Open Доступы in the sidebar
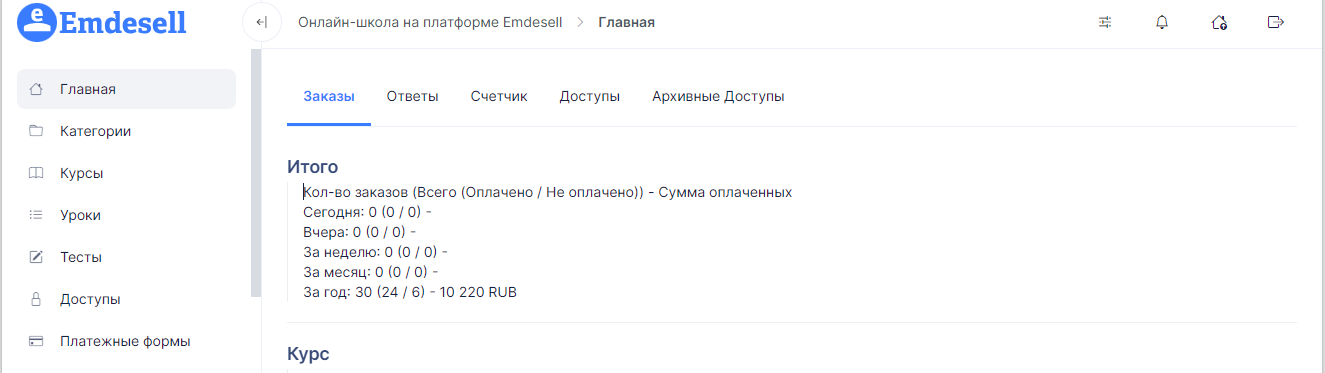The width and height of the screenshot is (1325, 373). pyautogui.click(x=127, y=299)
